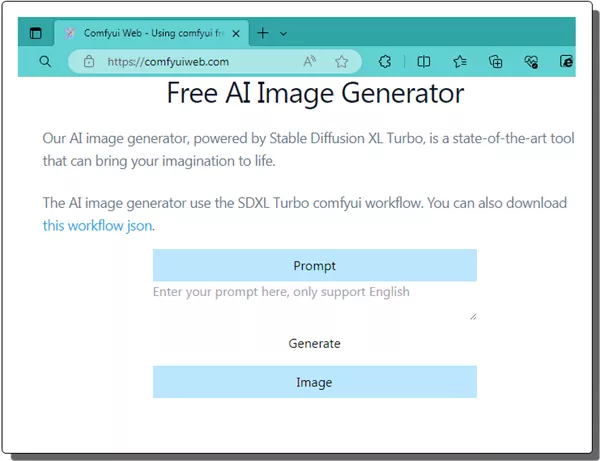600x461 pixels.
Task: Grab the textarea resize handle
Action: coord(473,317)
